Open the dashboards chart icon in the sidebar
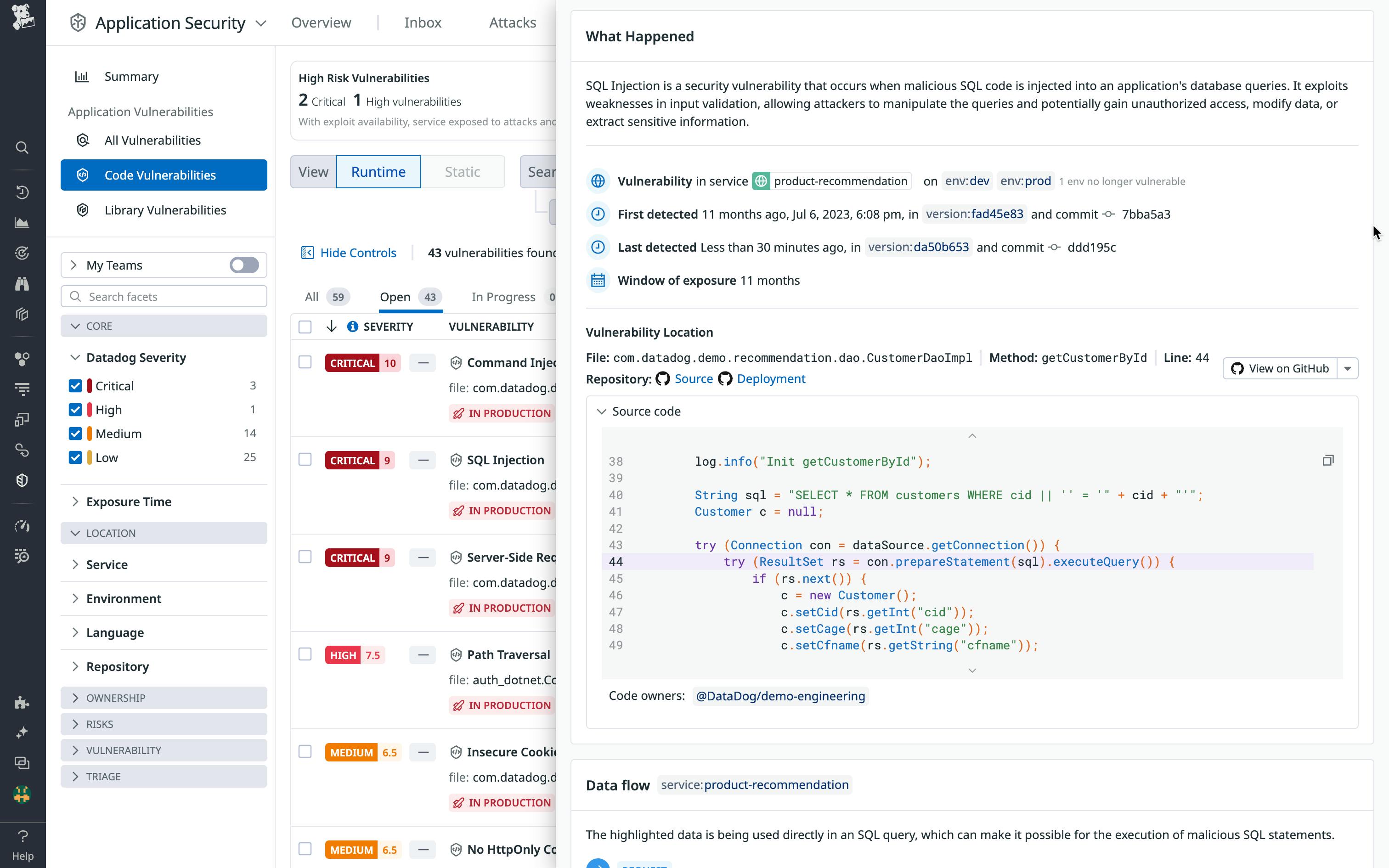 (x=22, y=223)
